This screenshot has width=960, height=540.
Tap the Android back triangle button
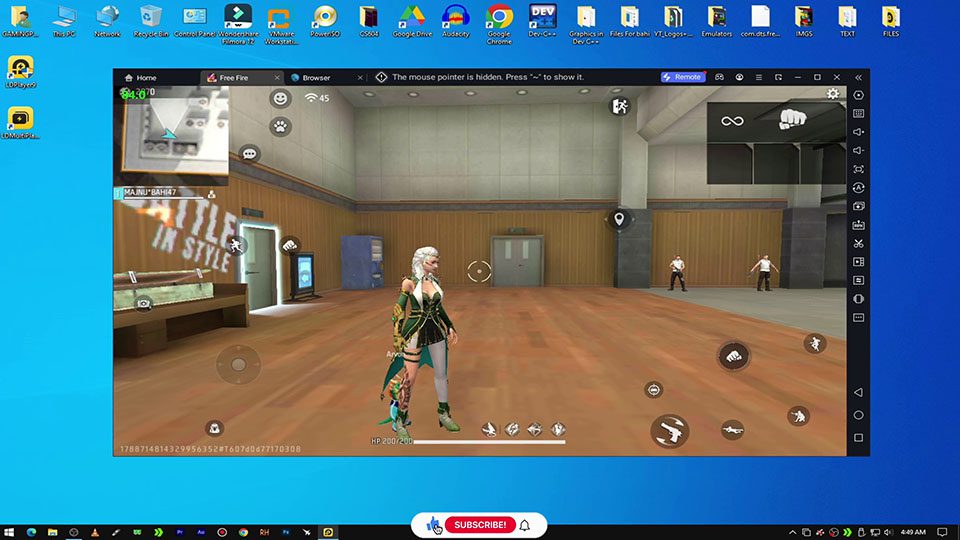[858, 392]
